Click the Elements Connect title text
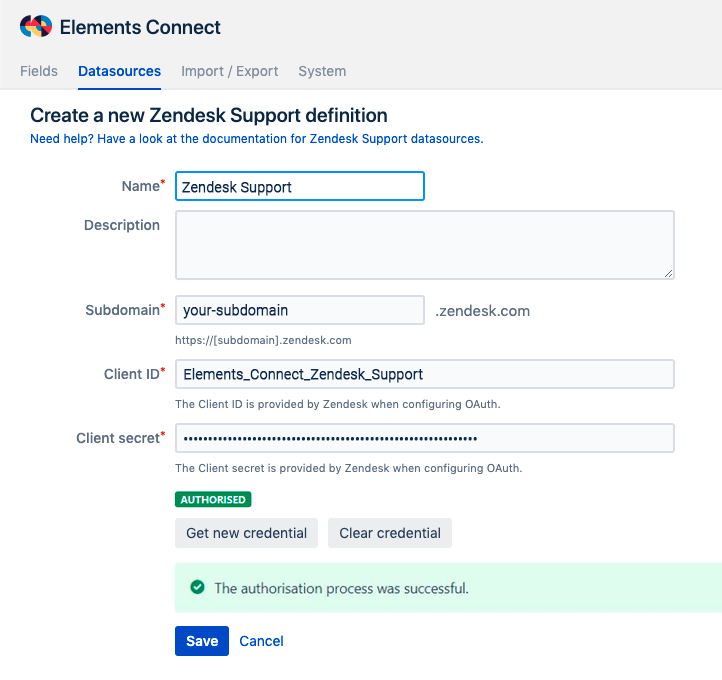Viewport: 722px width, 680px height. coord(140,27)
